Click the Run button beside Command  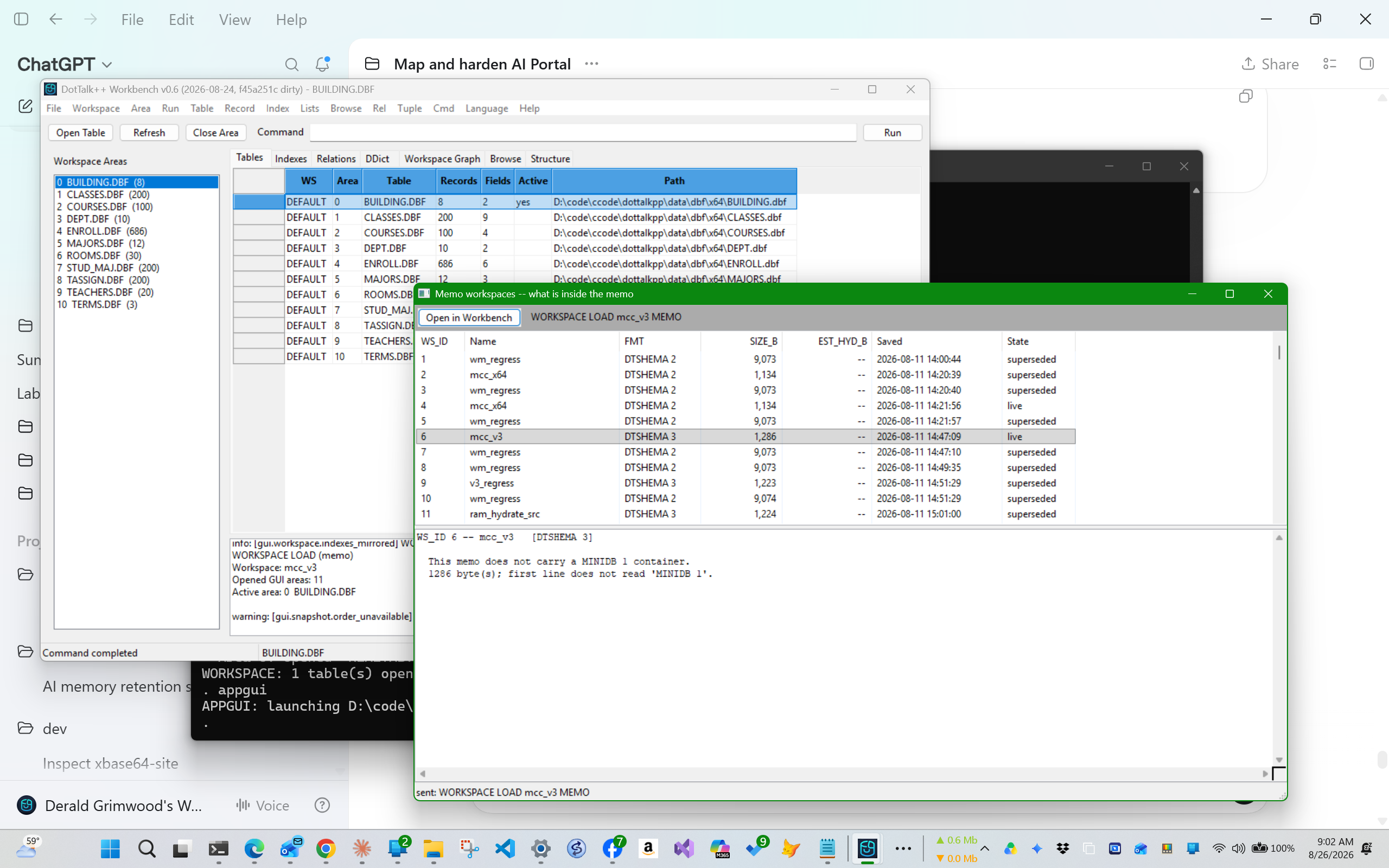coord(893,132)
